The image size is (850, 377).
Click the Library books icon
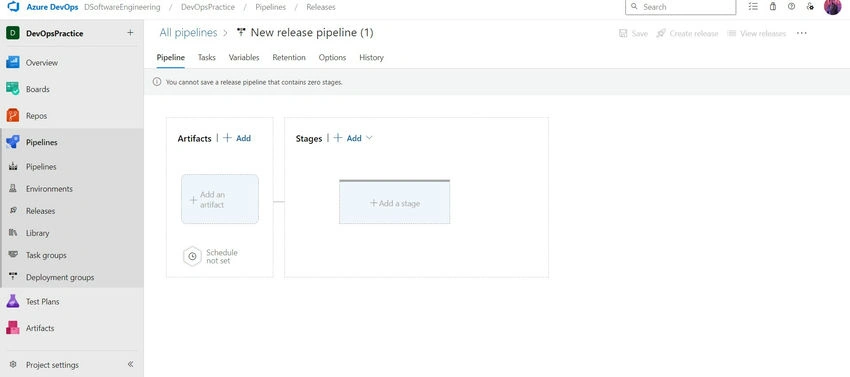coord(13,233)
